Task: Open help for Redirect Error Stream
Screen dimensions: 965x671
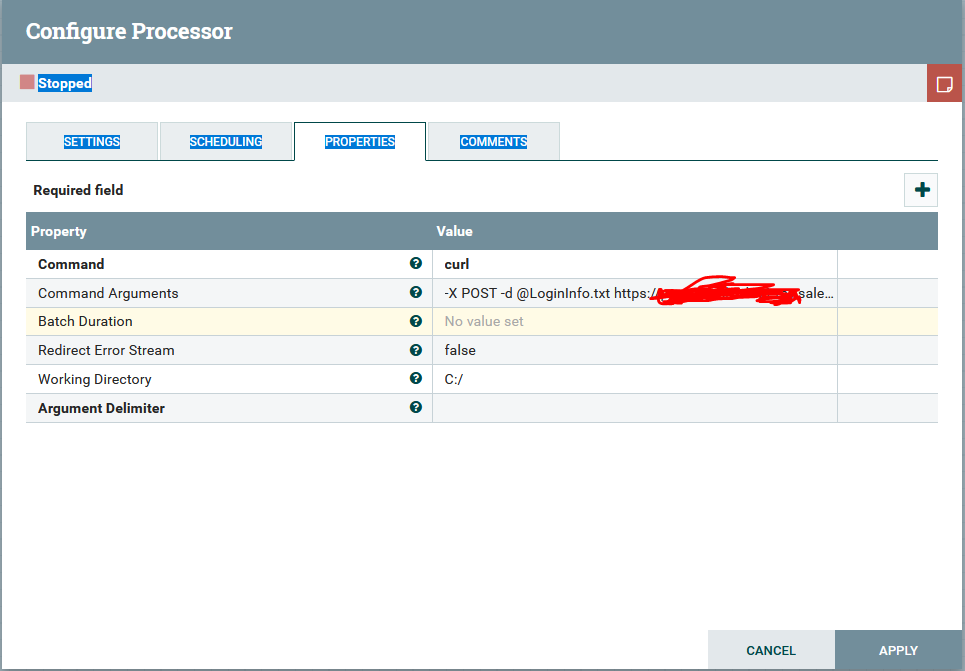Action: [416, 350]
